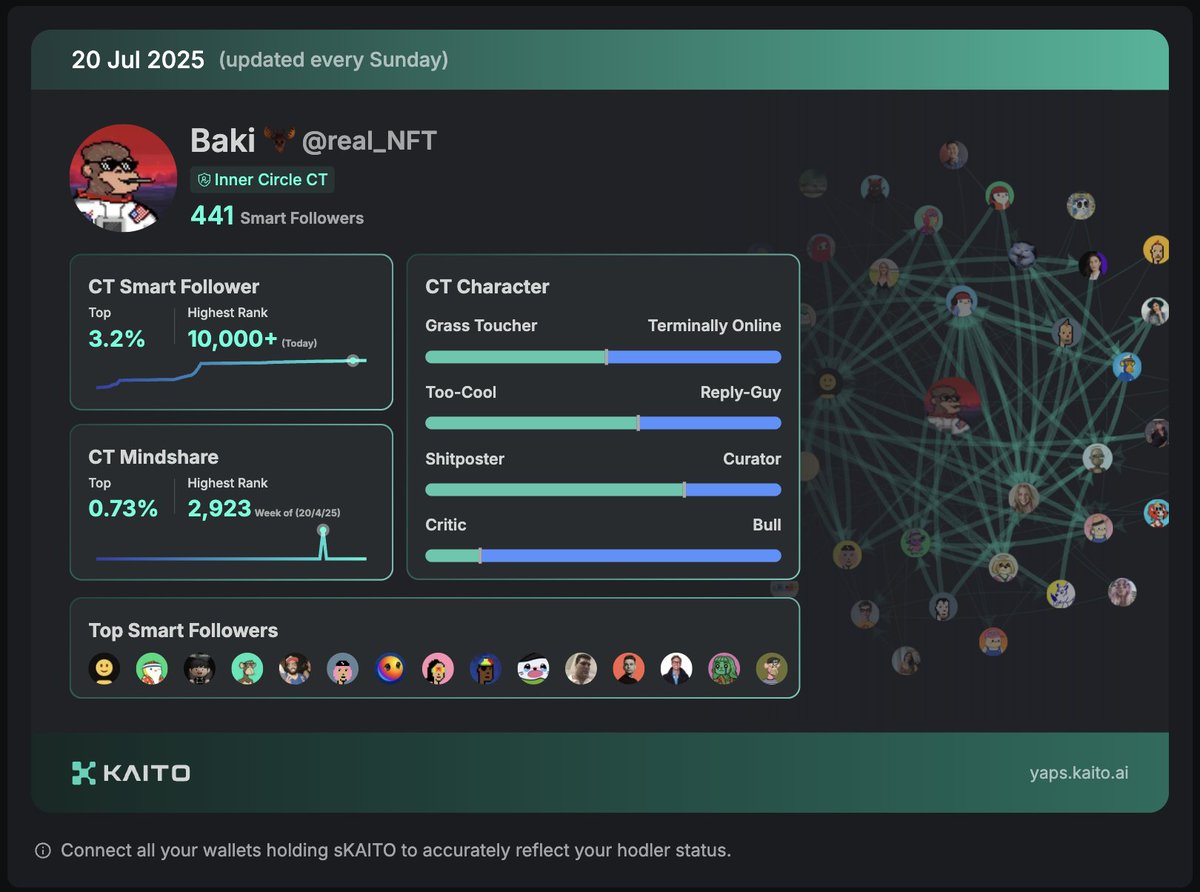Click the Inner Circle CT shield icon

pos(204,180)
